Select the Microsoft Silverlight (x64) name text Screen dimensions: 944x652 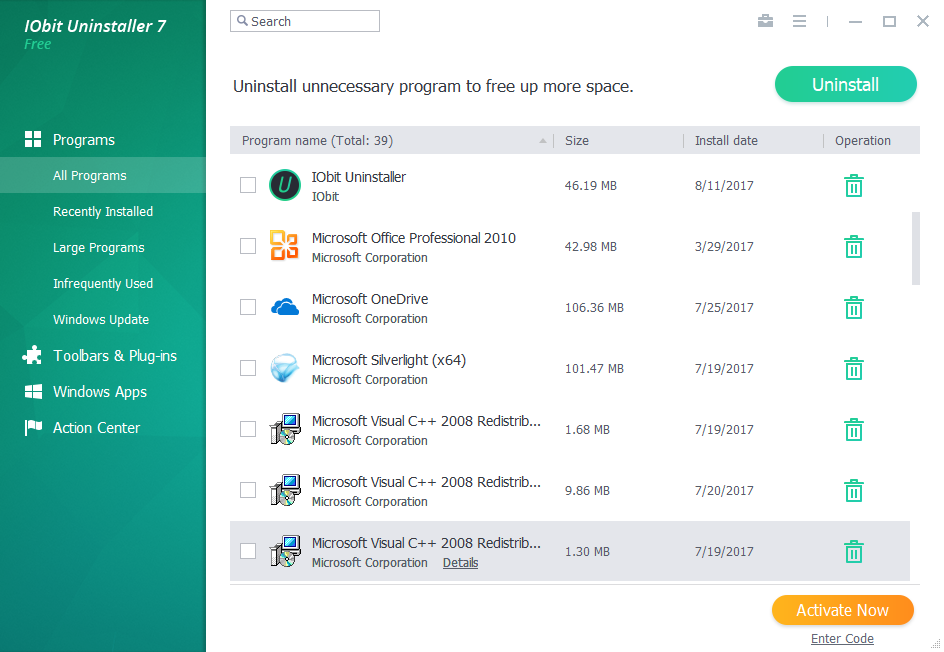click(x=389, y=360)
